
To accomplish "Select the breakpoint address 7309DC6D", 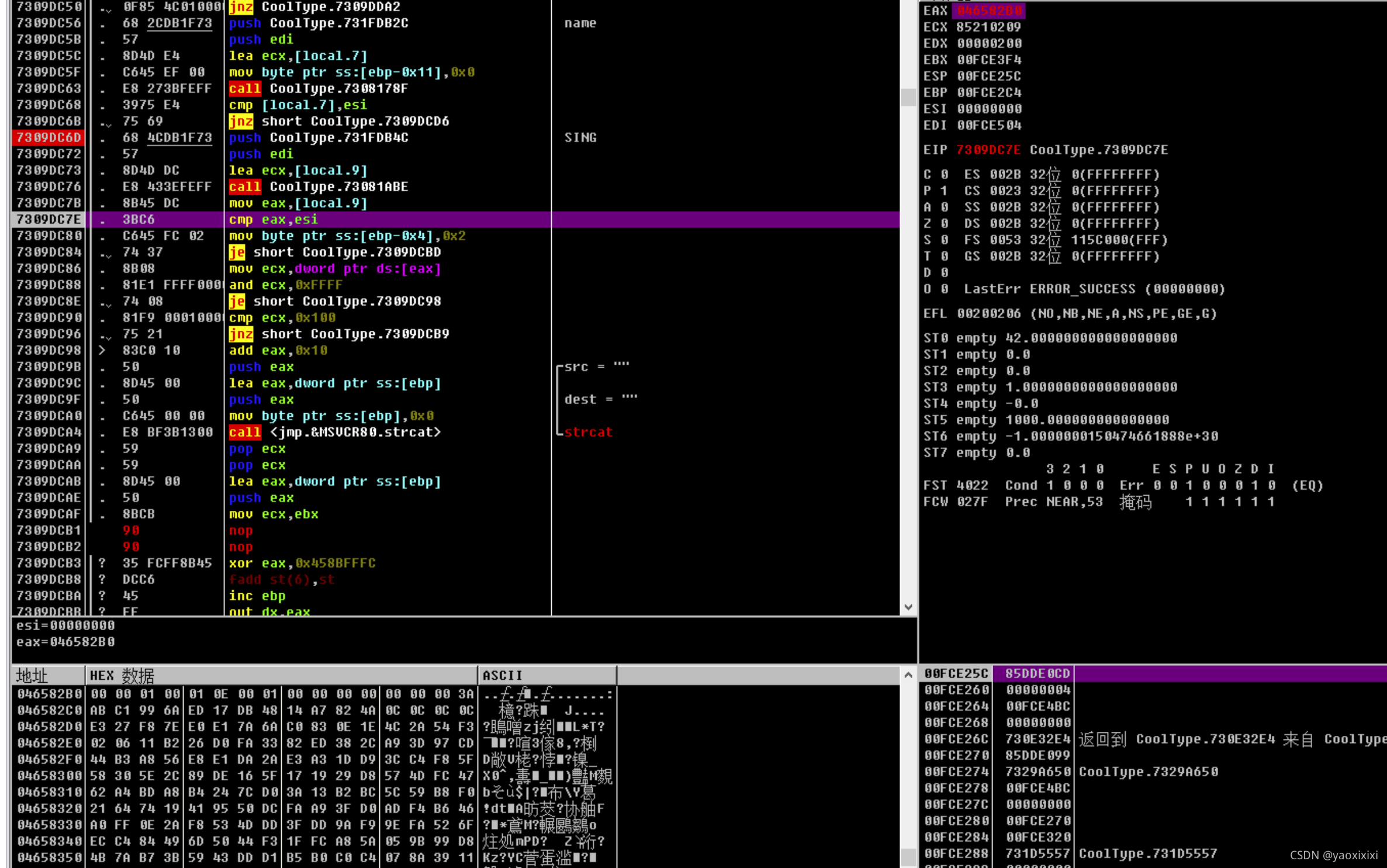I will click(x=49, y=137).
